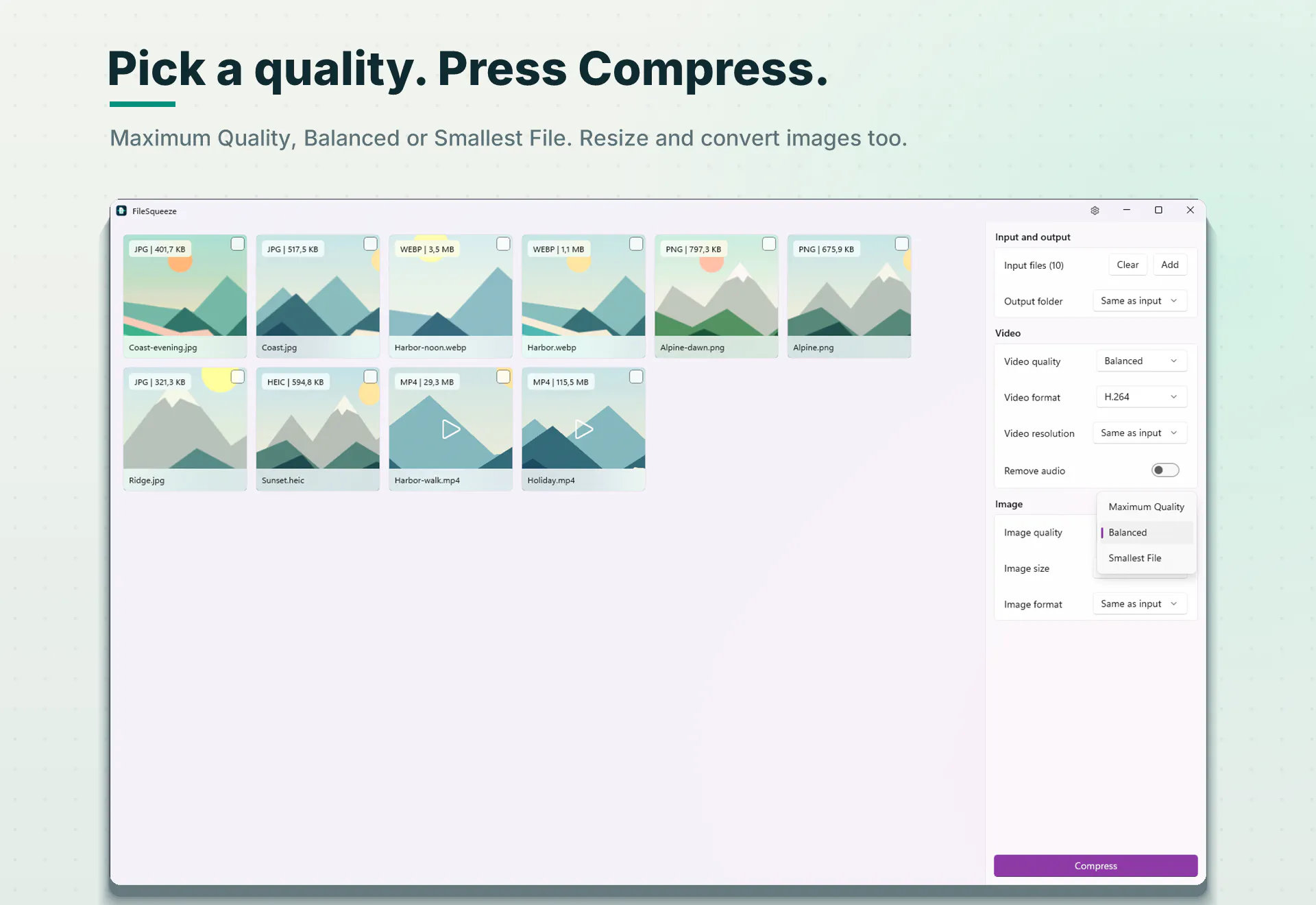
Task: Play the Harbor-walk.mp4 video preview
Action: coord(450,429)
